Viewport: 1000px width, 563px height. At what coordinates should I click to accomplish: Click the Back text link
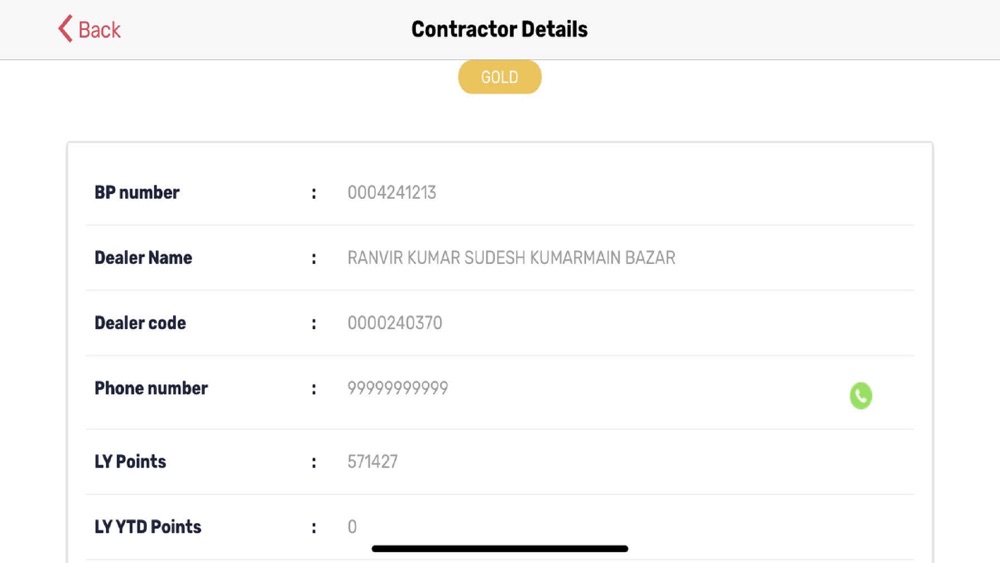(x=99, y=30)
